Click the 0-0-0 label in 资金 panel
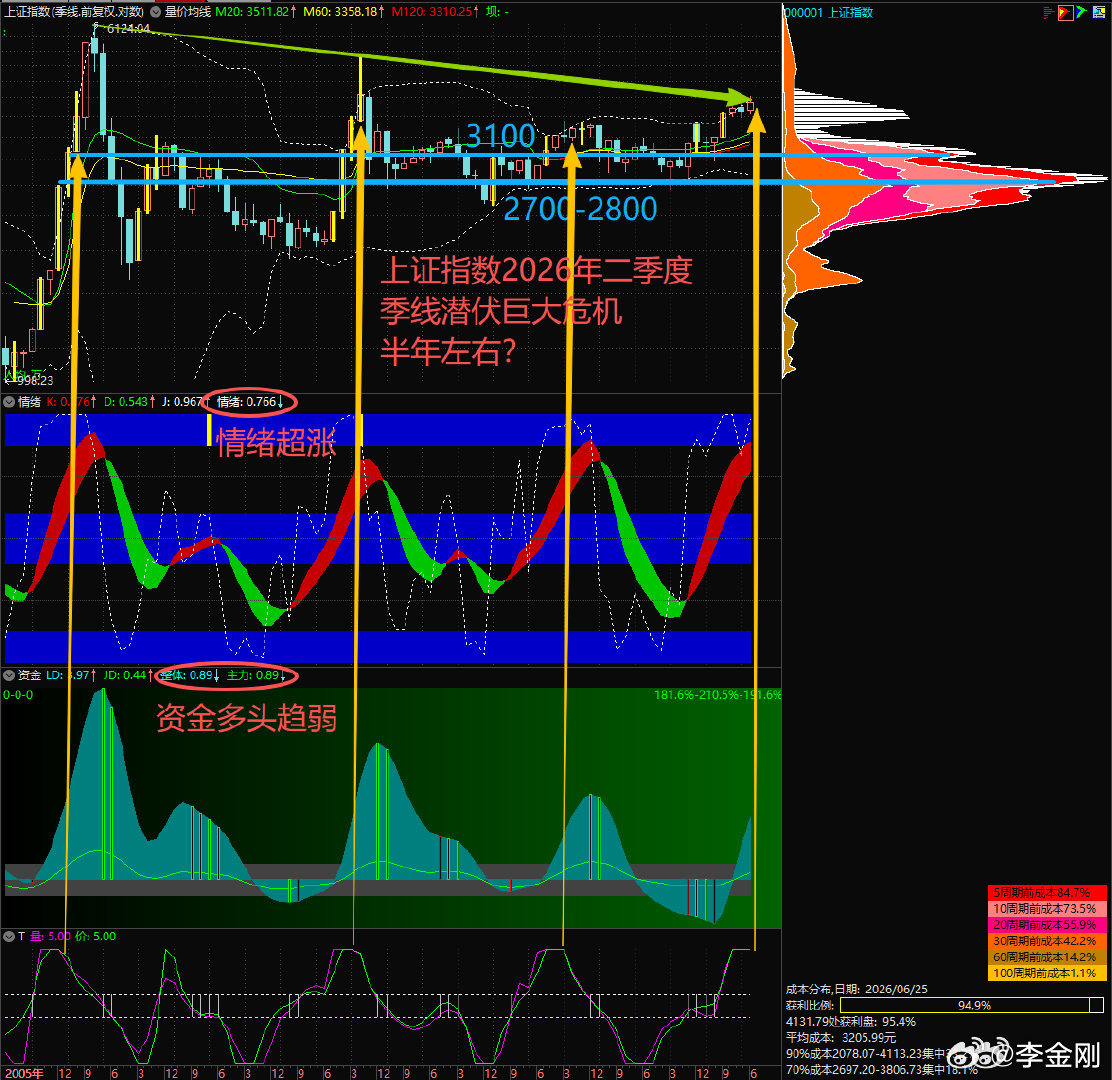The width and height of the screenshot is (1112, 1080). 18,695
